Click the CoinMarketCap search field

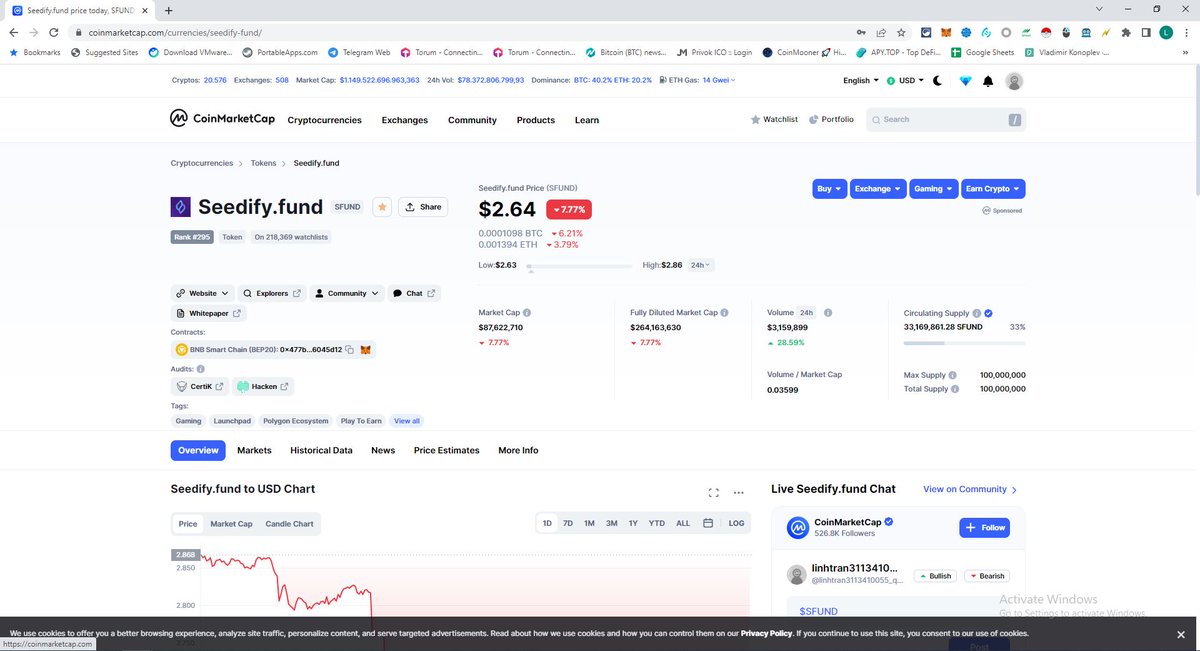(x=946, y=119)
